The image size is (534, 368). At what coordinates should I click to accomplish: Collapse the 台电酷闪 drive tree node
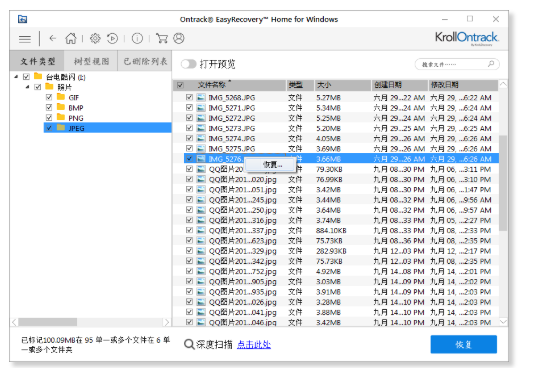[x=16, y=77]
